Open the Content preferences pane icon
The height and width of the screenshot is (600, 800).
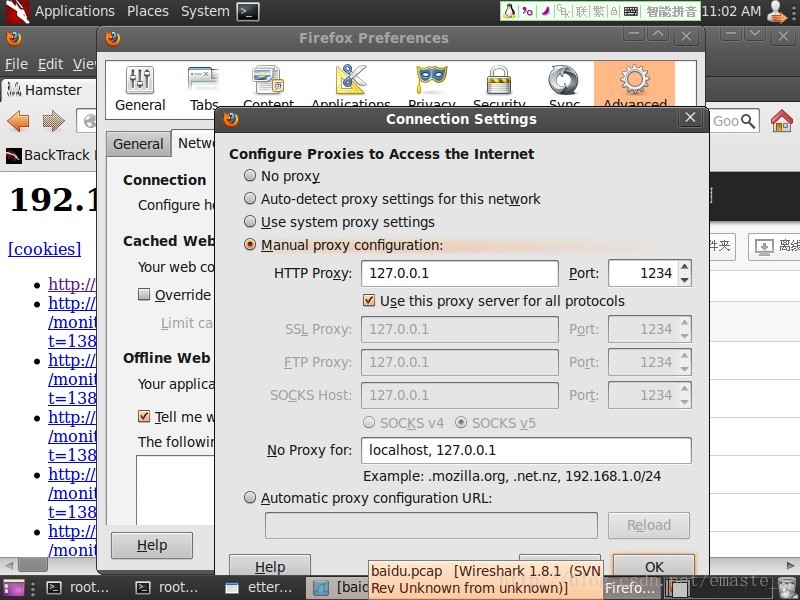coord(268,80)
